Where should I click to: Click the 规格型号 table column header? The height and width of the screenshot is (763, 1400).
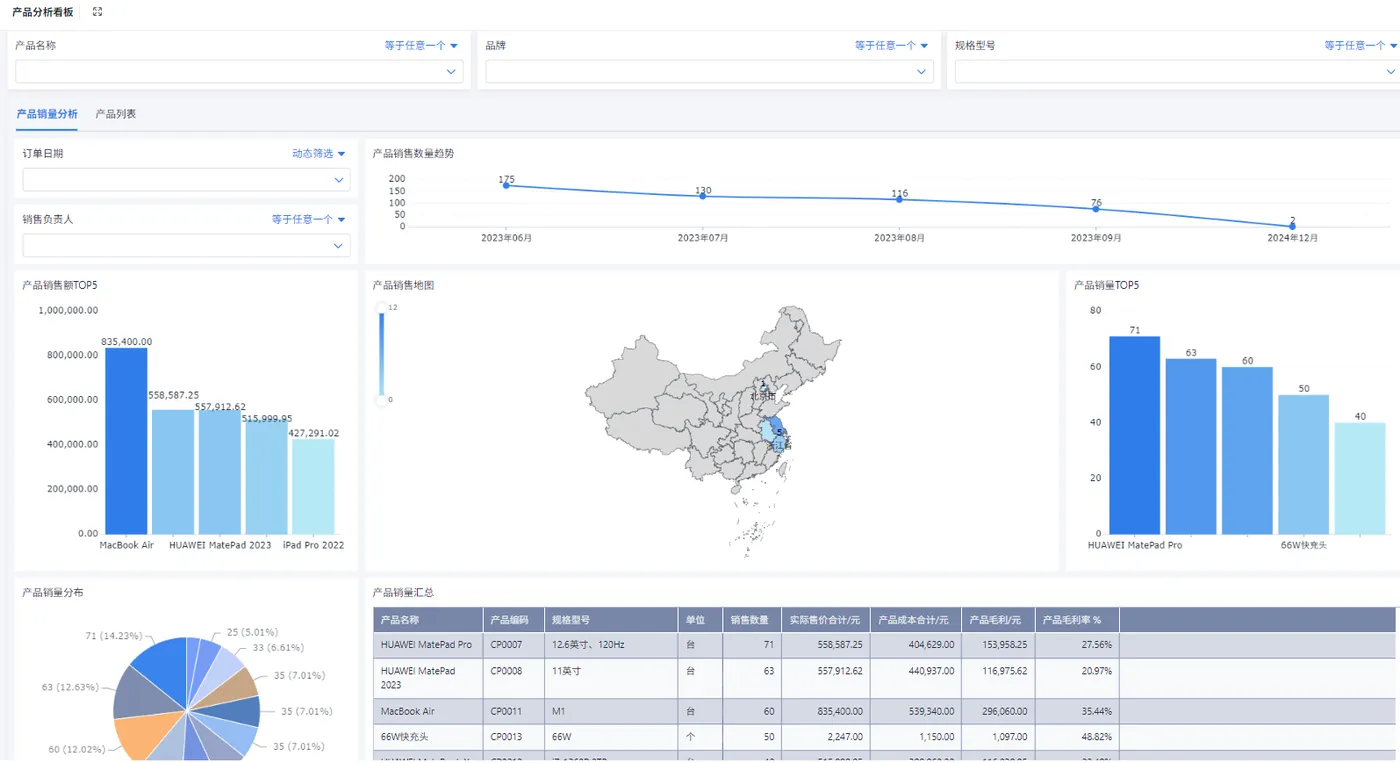tap(611, 619)
